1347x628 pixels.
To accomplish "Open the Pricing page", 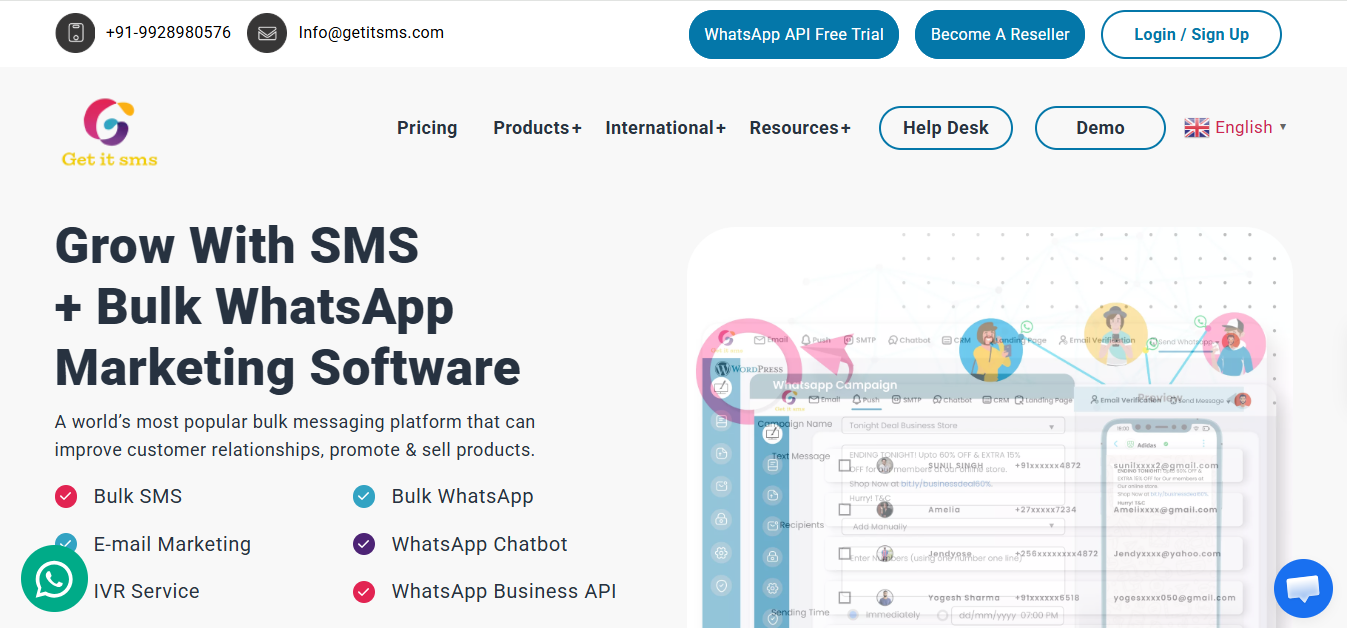I will point(427,128).
